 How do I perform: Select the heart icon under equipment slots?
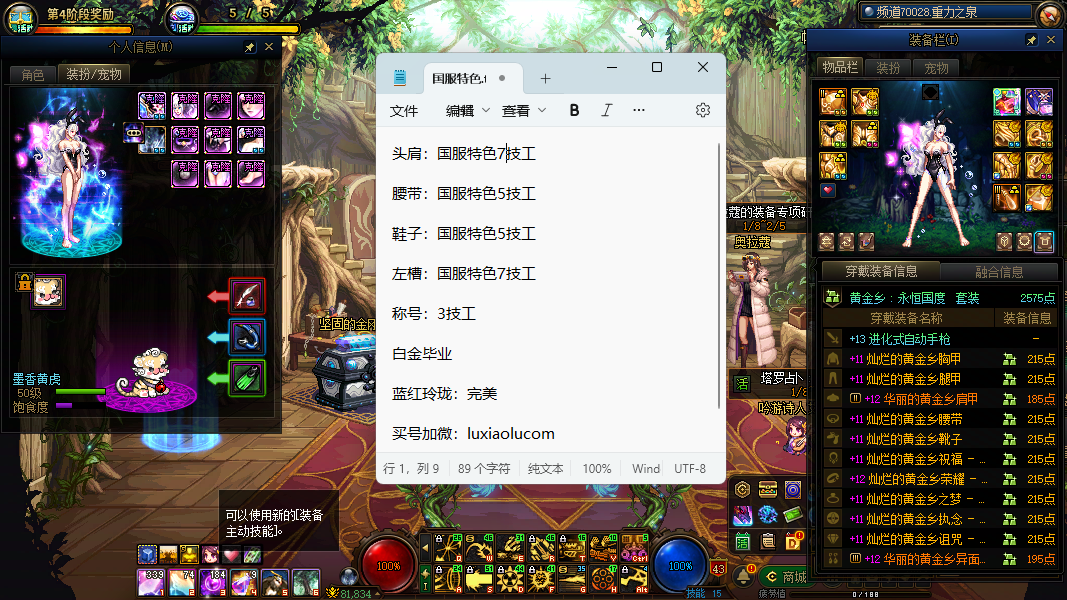[x=827, y=190]
